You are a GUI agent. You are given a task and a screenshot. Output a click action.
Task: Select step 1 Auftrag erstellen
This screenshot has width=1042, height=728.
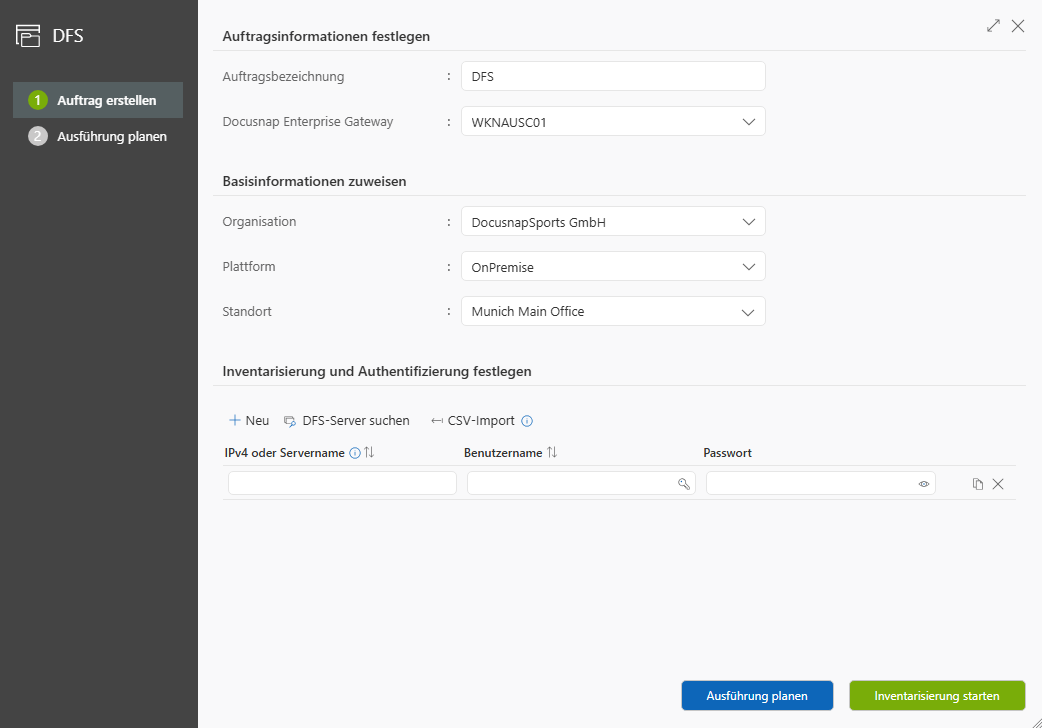coord(98,100)
